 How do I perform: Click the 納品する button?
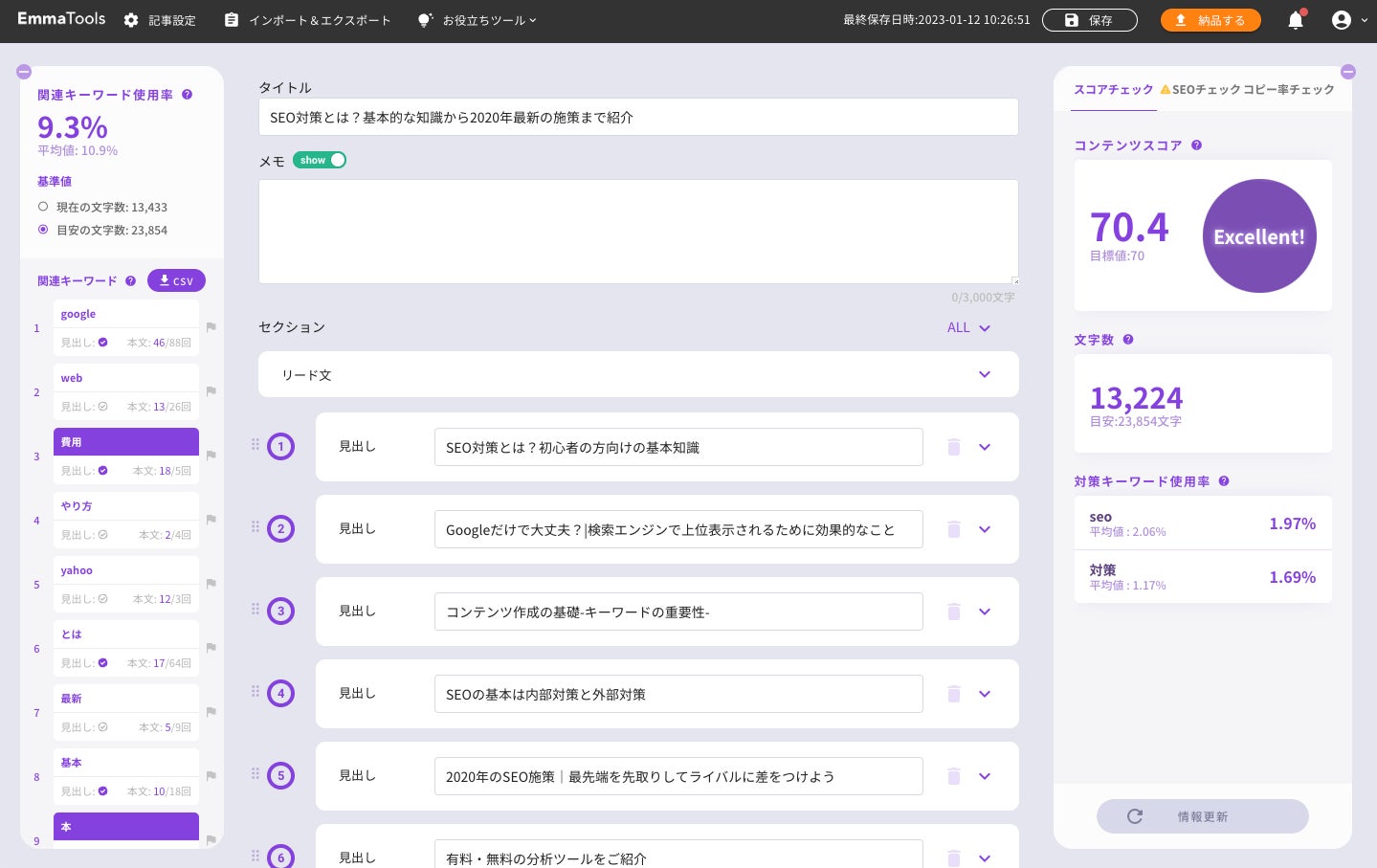(x=1210, y=20)
